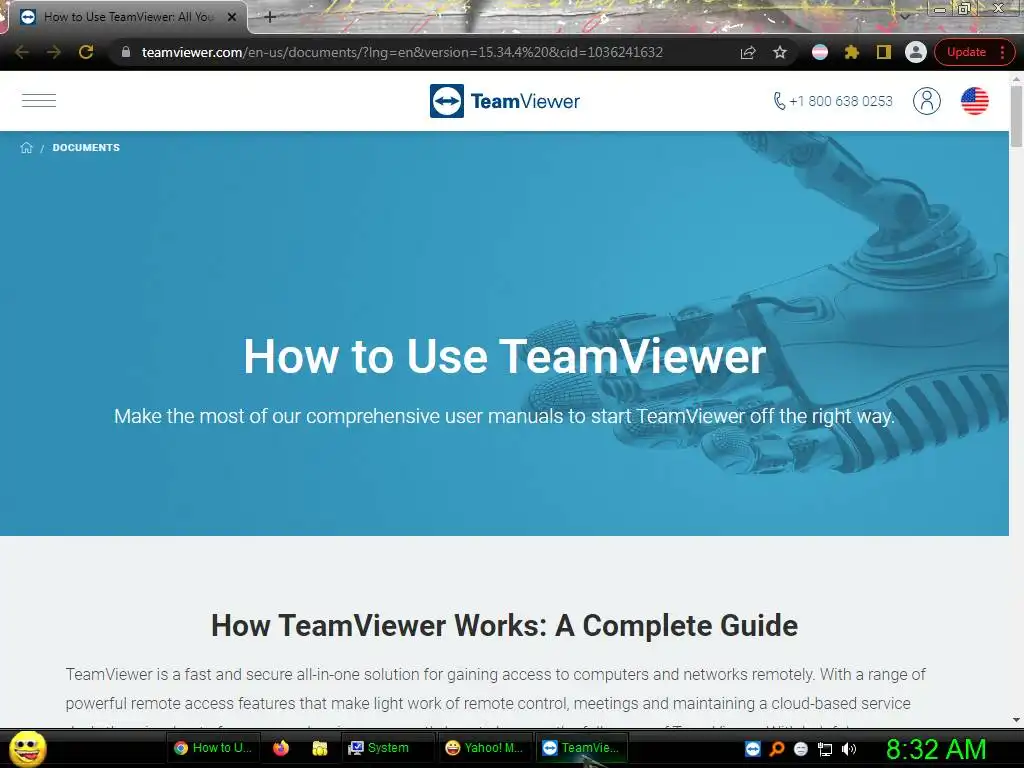This screenshot has width=1024, height=768.
Task: Open the Chrome three-dot menu
Action: (1002, 52)
